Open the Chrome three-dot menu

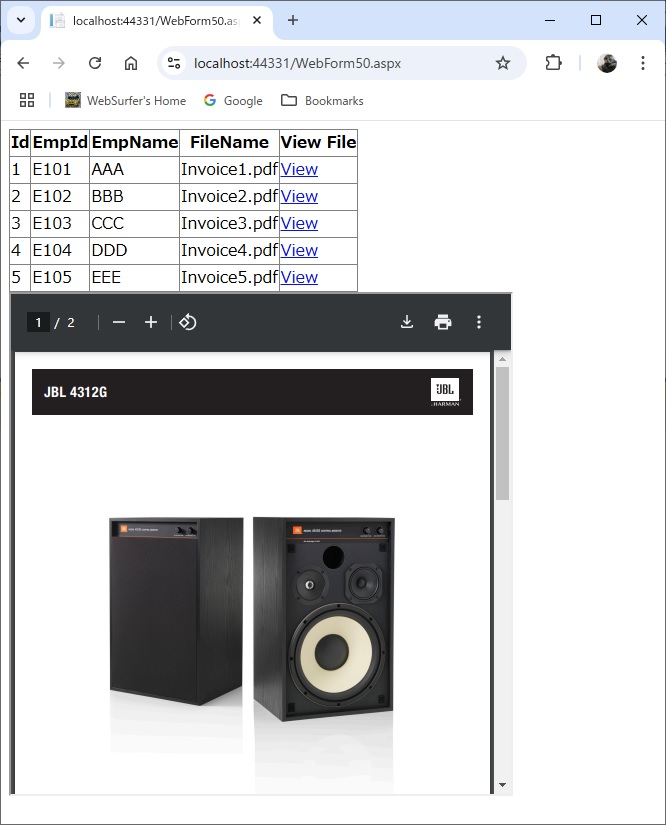pyautogui.click(x=643, y=63)
